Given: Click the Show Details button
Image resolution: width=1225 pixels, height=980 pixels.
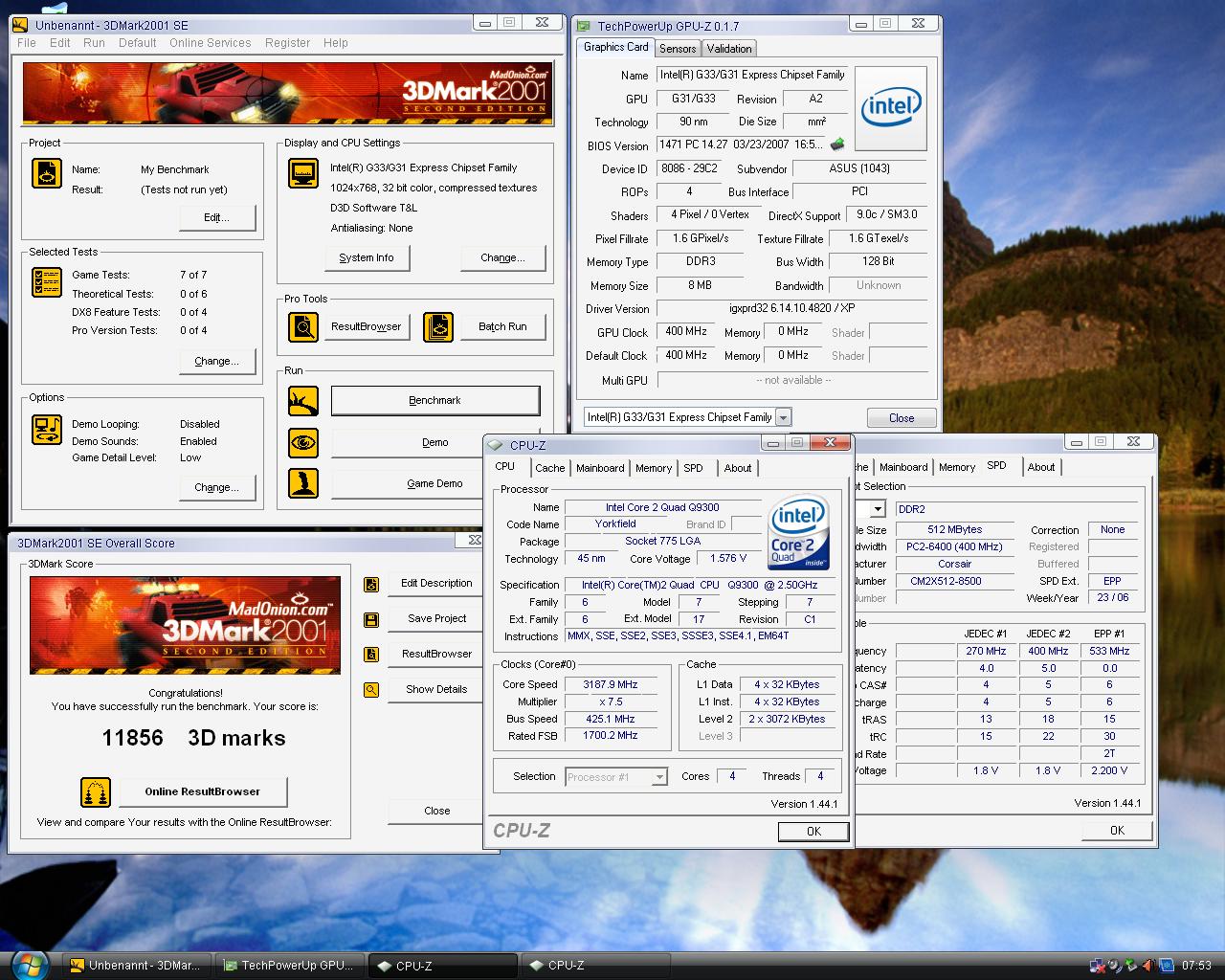Looking at the screenshot, I should (x=436, y=690).
